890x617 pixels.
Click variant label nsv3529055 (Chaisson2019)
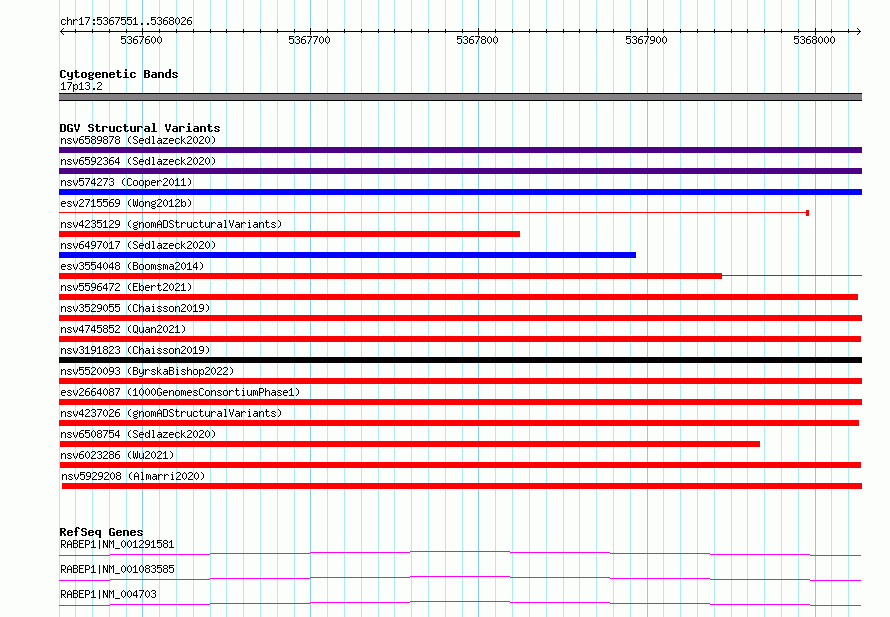[x=135, y=308]
